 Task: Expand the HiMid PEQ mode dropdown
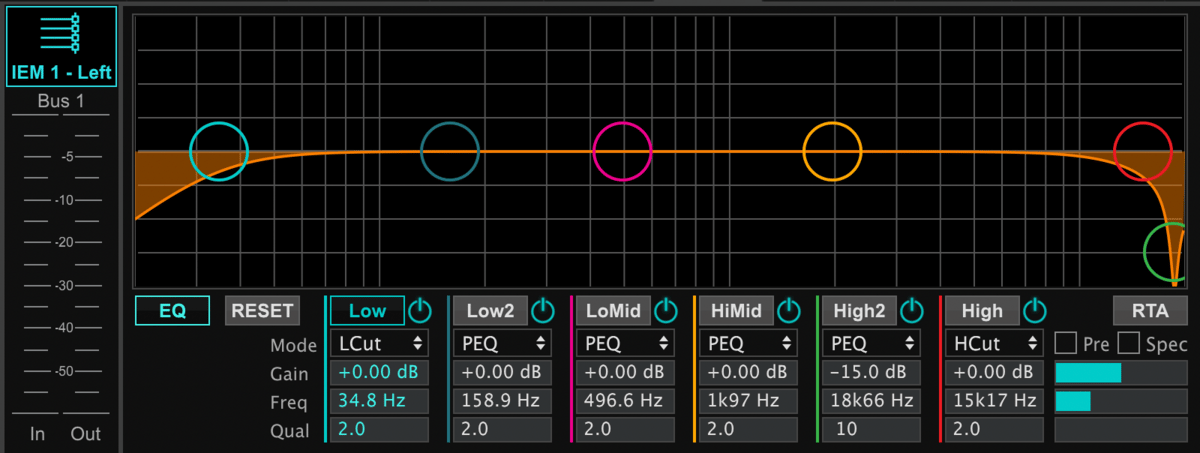pos(747,343)
